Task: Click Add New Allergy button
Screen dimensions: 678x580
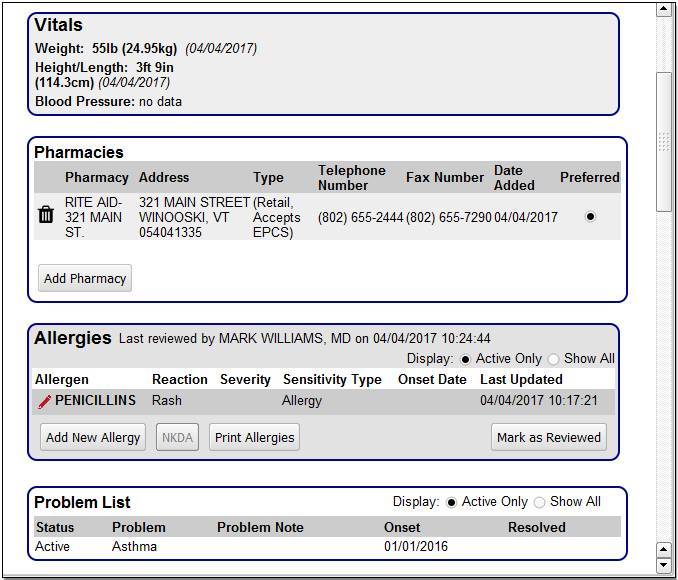Action: tap(93, 437)
